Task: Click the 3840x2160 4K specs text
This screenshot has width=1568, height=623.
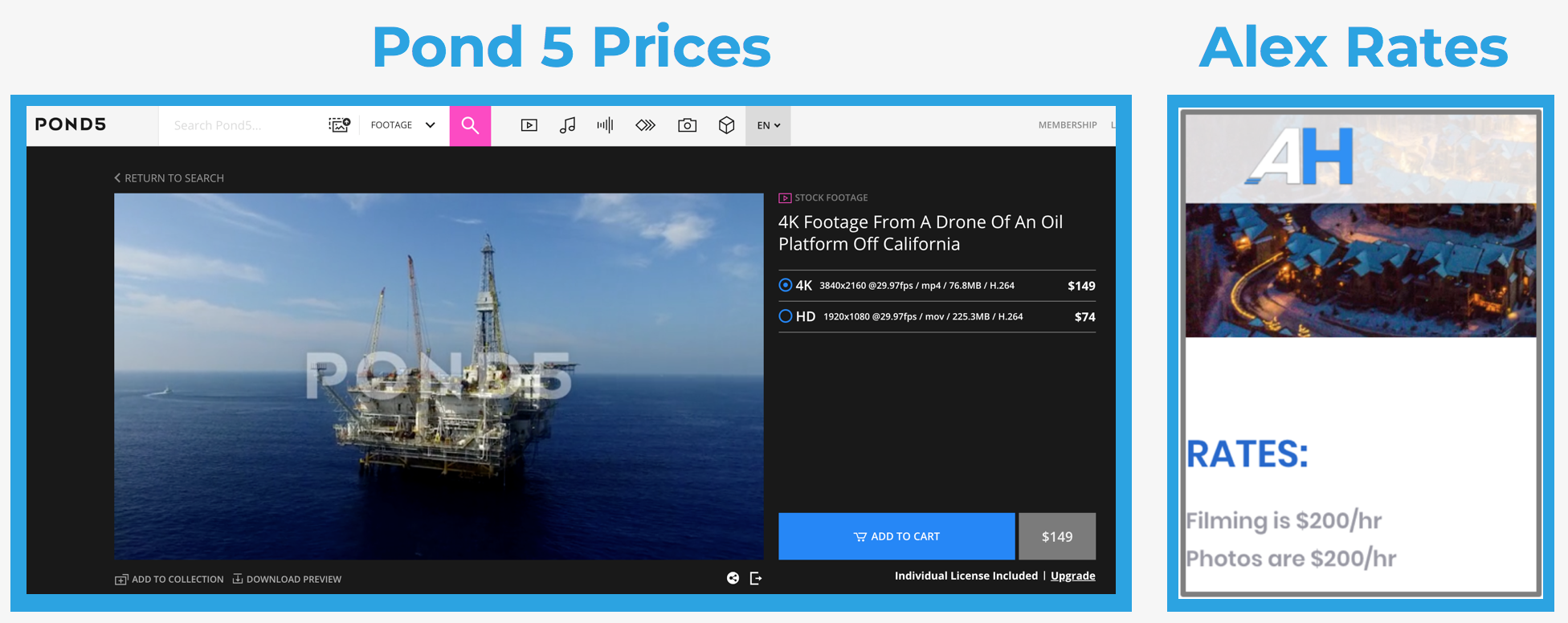Action: [917, 286]
